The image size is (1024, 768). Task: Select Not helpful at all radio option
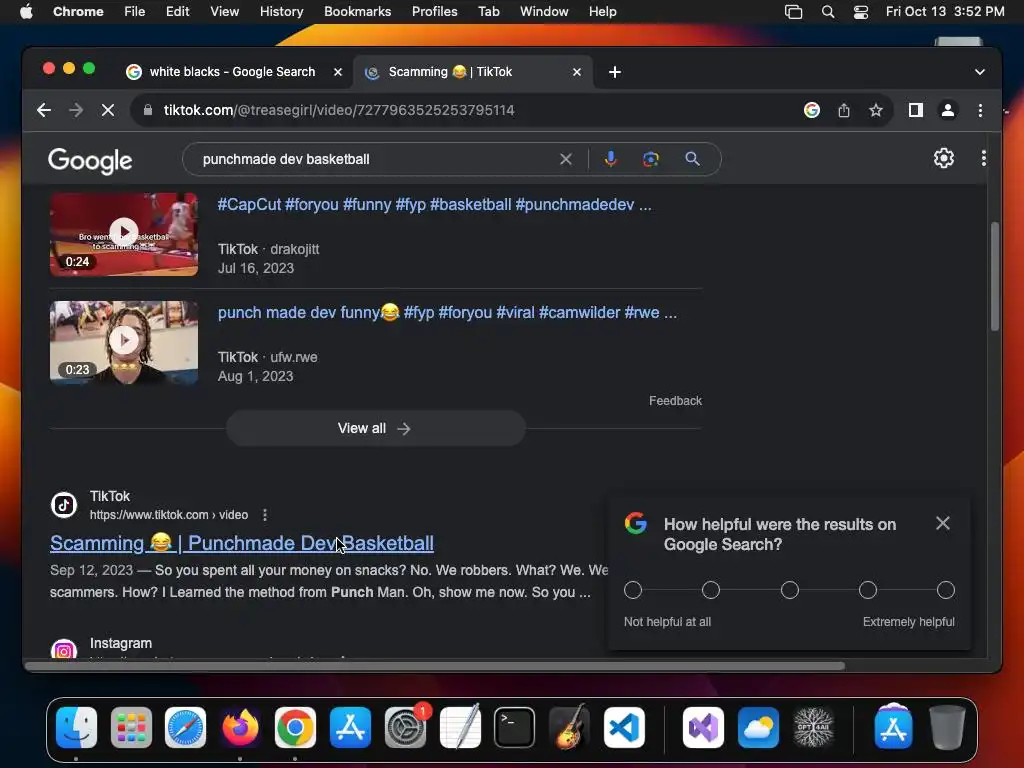pyautogui.click(x=633, y=590)
